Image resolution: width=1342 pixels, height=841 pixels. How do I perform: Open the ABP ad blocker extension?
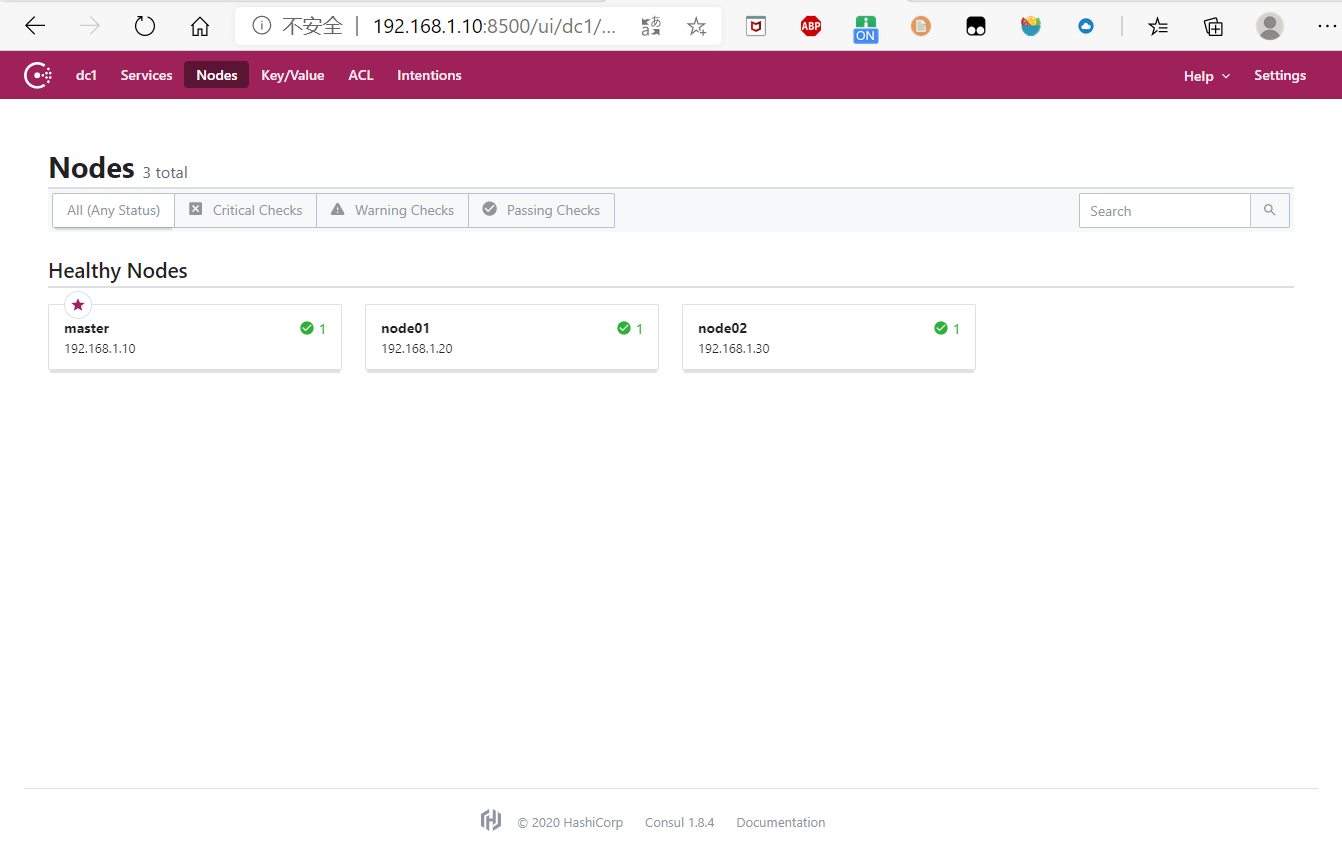pyautogui.click(x=811, y=27)
